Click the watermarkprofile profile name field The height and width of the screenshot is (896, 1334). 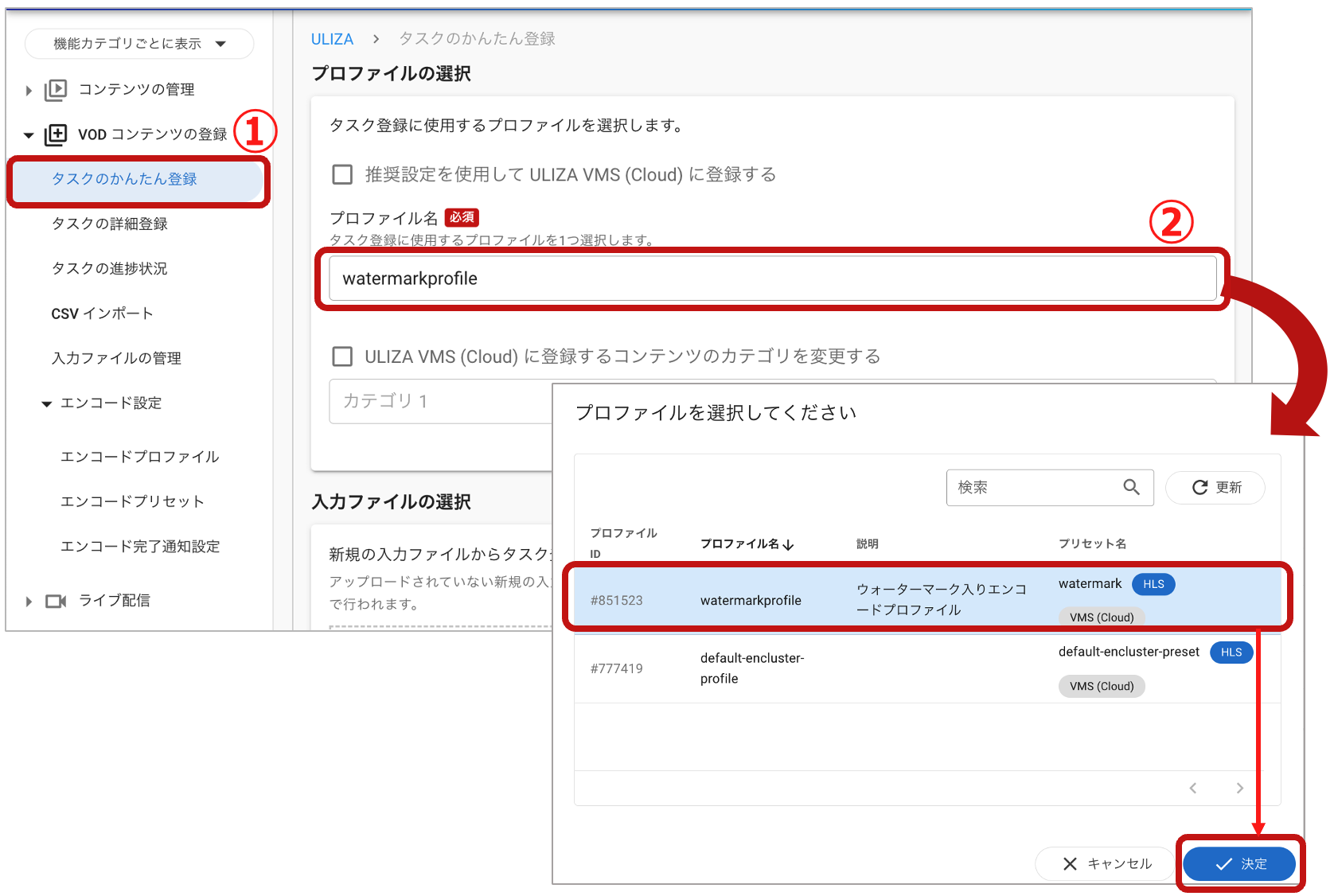click(x=773, y=279)
